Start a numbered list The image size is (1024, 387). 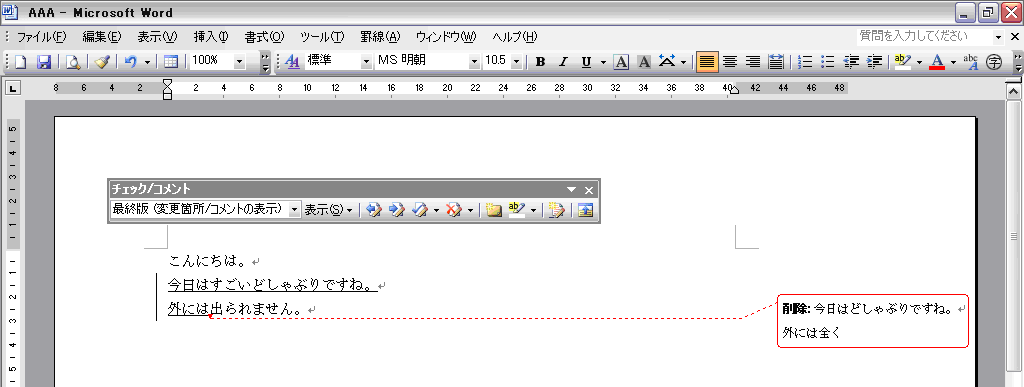(806, 62)
